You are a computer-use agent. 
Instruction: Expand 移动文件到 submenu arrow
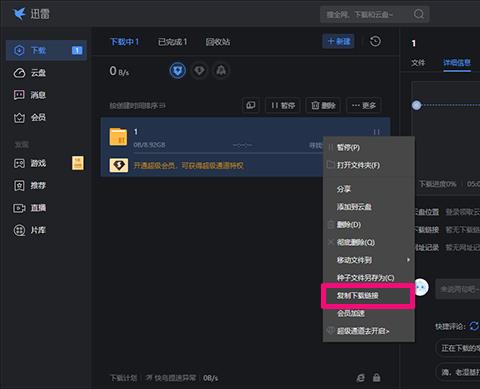pyautogui.click(x=408, y=260)
